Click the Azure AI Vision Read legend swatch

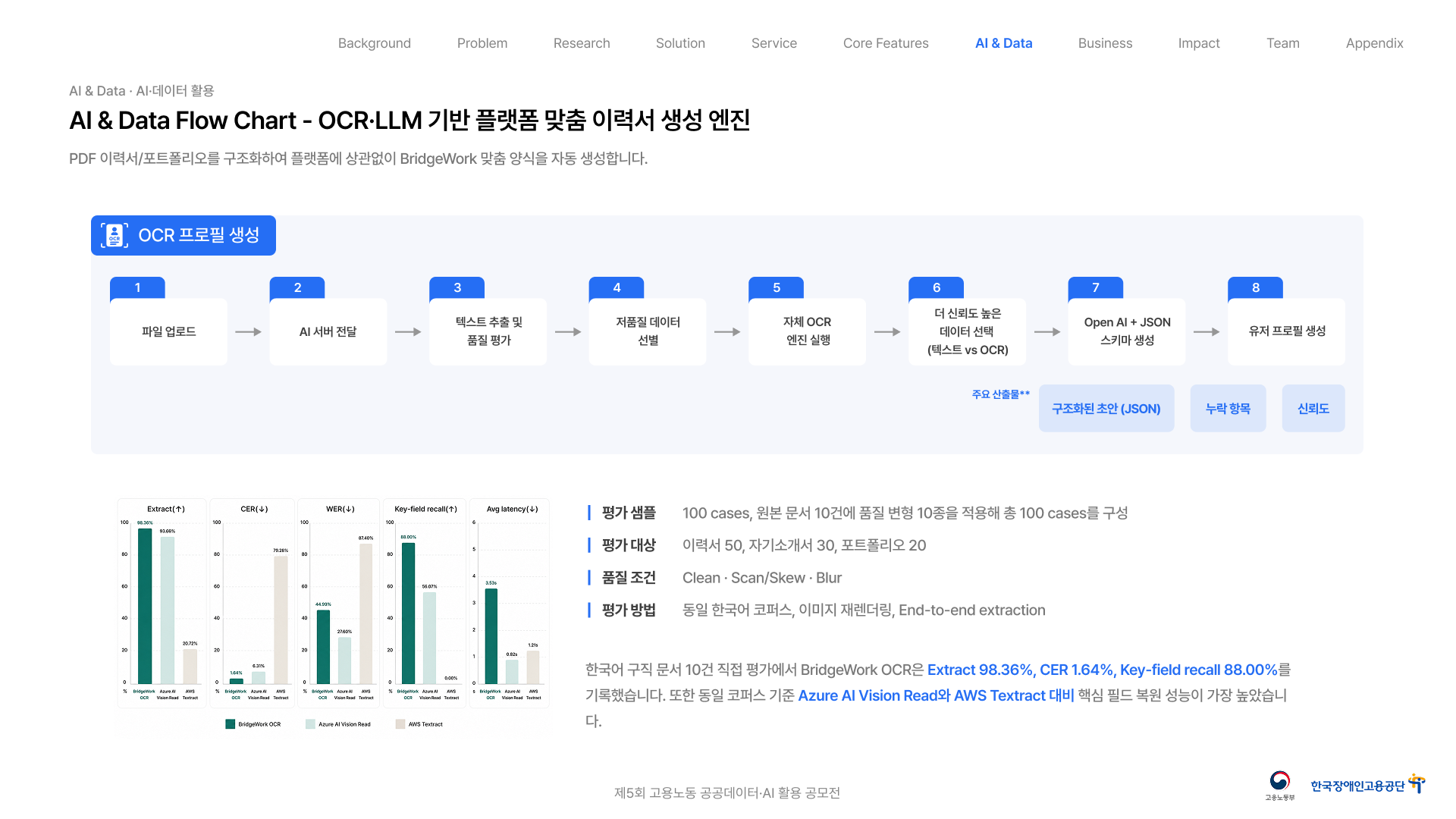pyautogui.click(x=310, y=724)
